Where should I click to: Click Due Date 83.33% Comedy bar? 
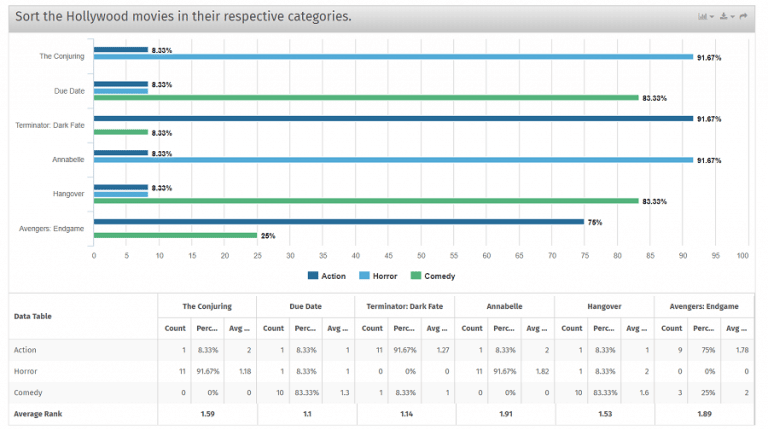366,98
